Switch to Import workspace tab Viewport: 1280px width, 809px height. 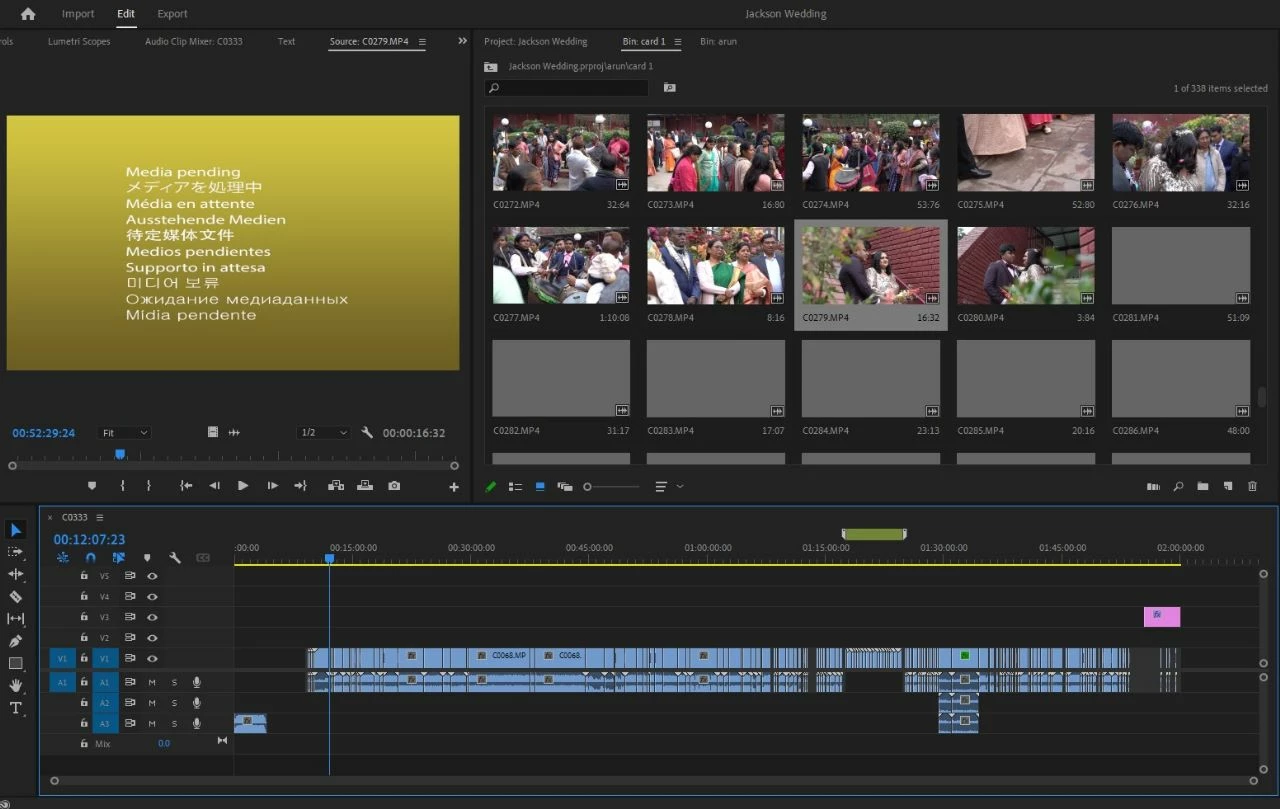[78, 14]
